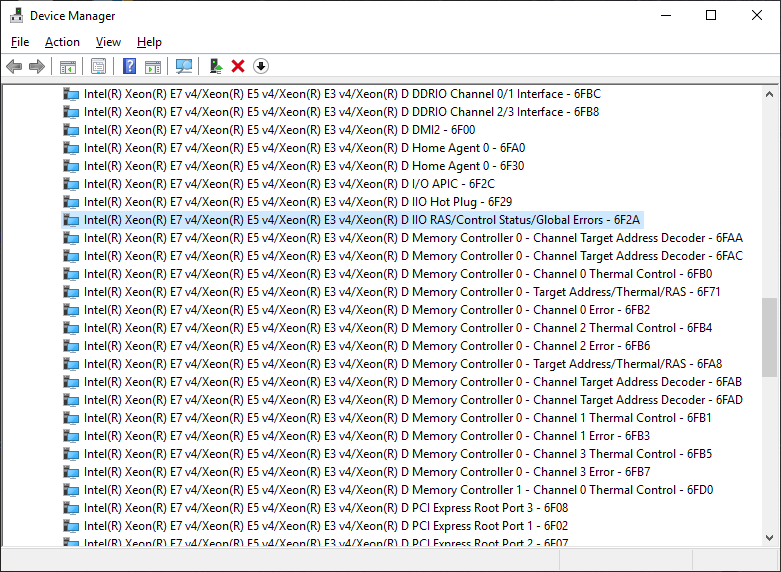Select DDRIO Channel 2/3 Interface - 6FB8 device

pos(341,112)
